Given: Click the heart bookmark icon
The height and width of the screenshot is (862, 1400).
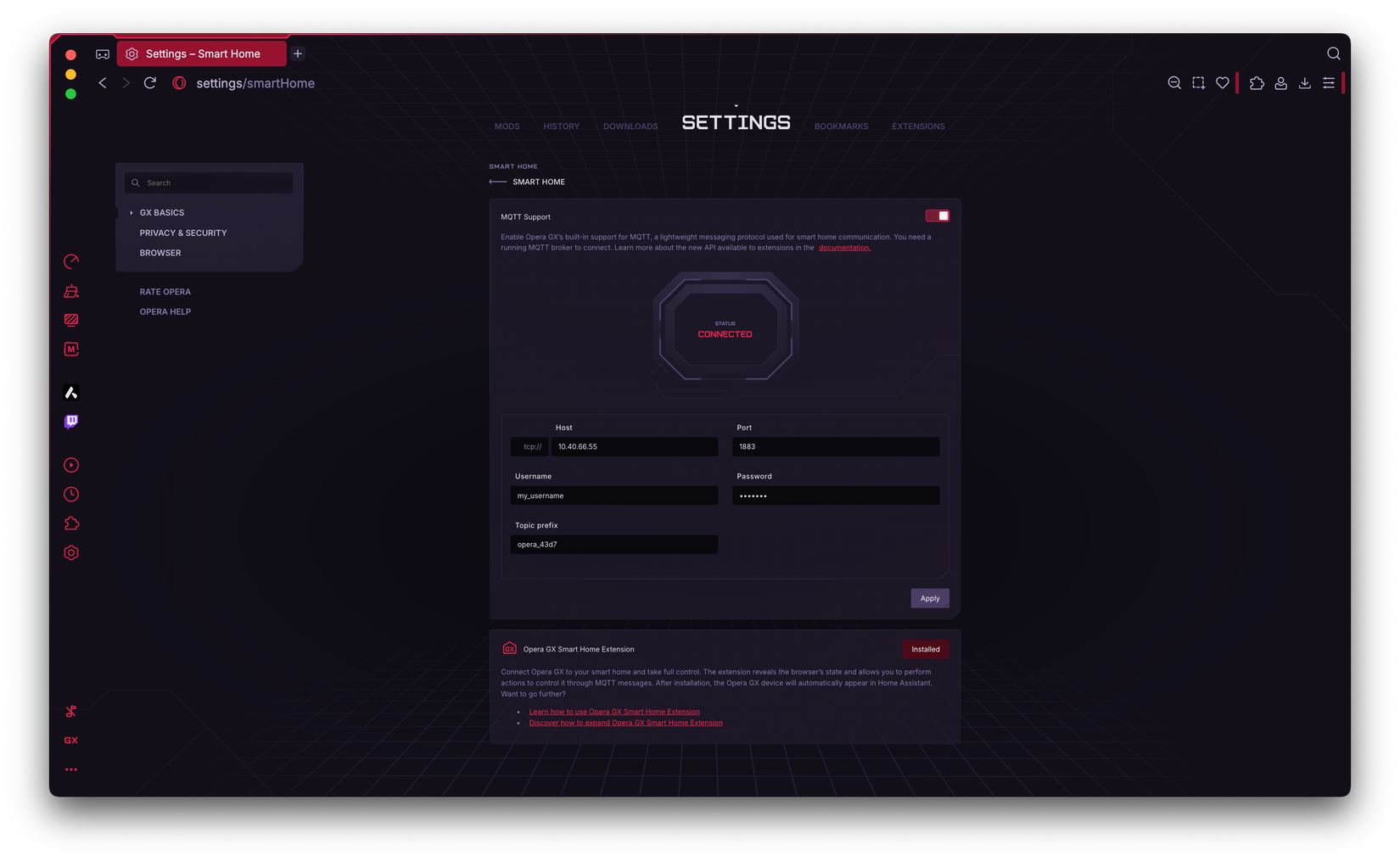Looking at the screenshot, I should point(1223,83).
